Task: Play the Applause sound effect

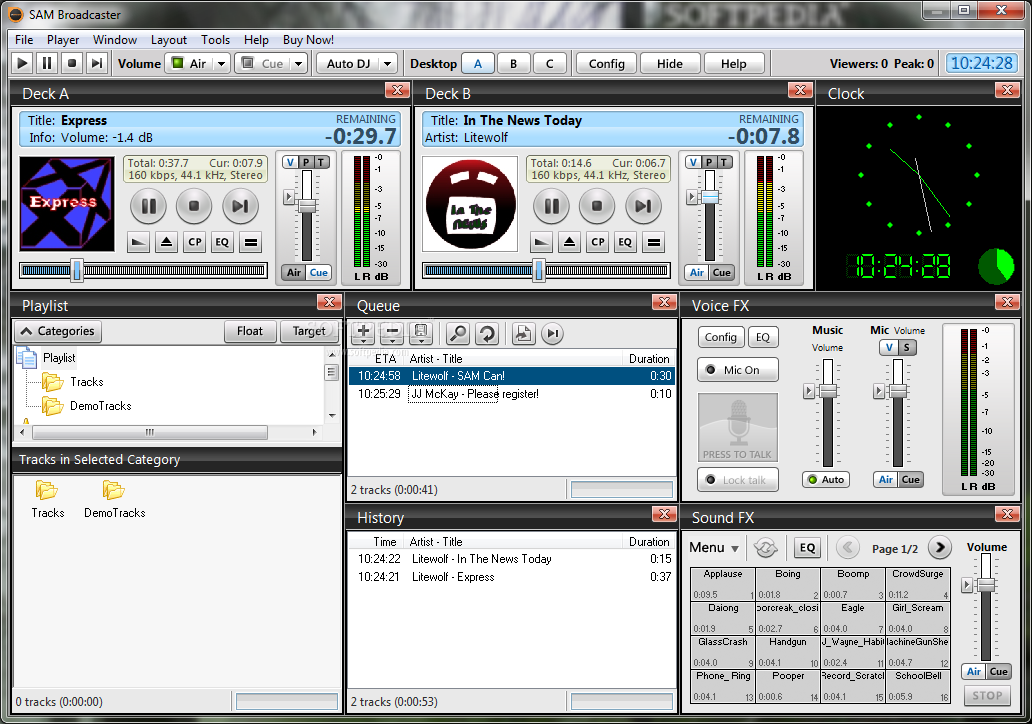Action: tap(722, 580)
